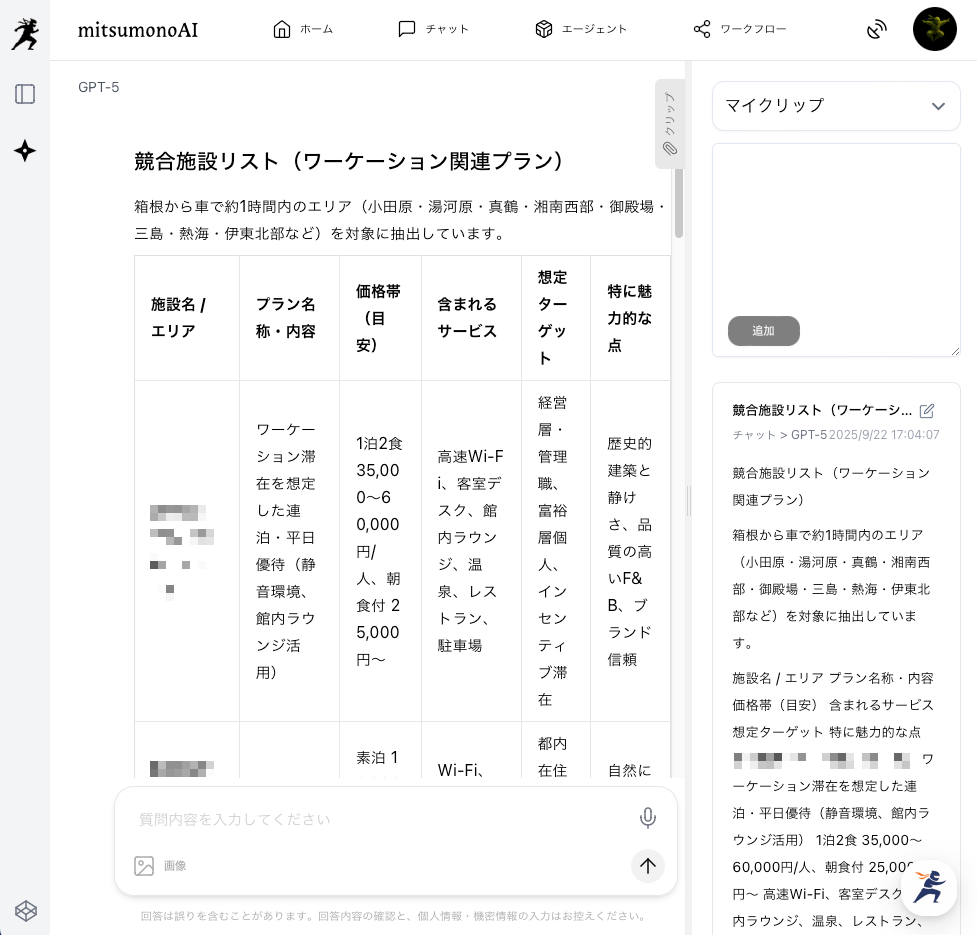The height and width of the screenshot is (935, 977).
Task: Click the microphone voice input icon
Action: pos(648,818)
